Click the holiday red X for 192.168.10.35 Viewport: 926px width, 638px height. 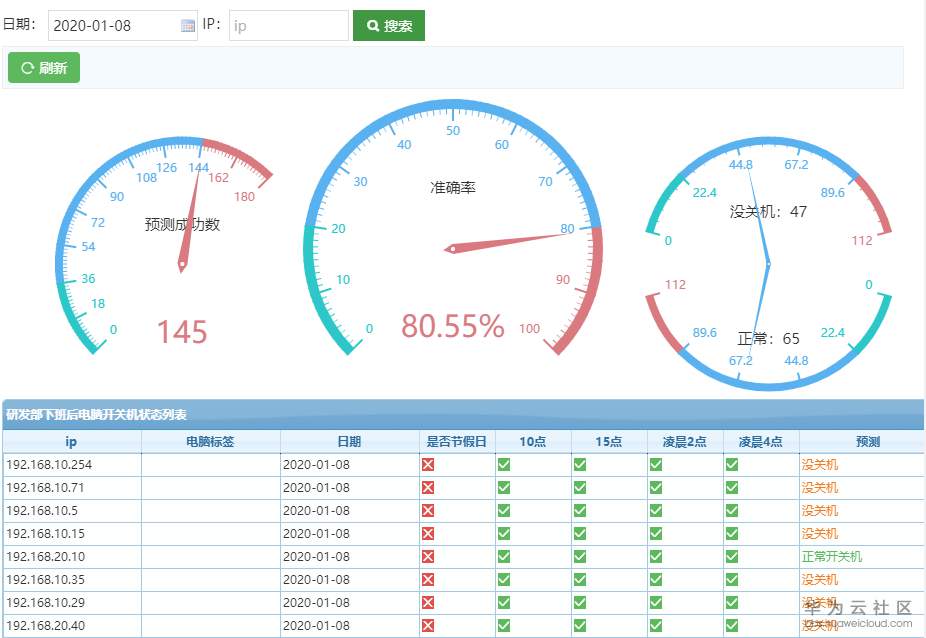pos(428,580)
